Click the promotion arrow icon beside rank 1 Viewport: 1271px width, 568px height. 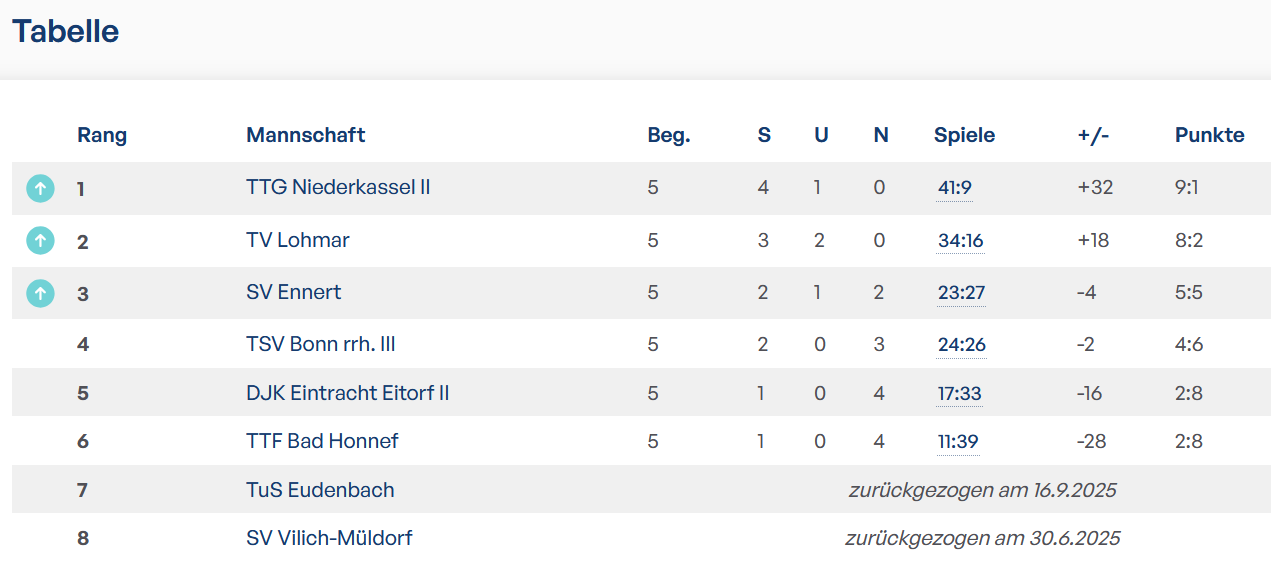point(40,187)
